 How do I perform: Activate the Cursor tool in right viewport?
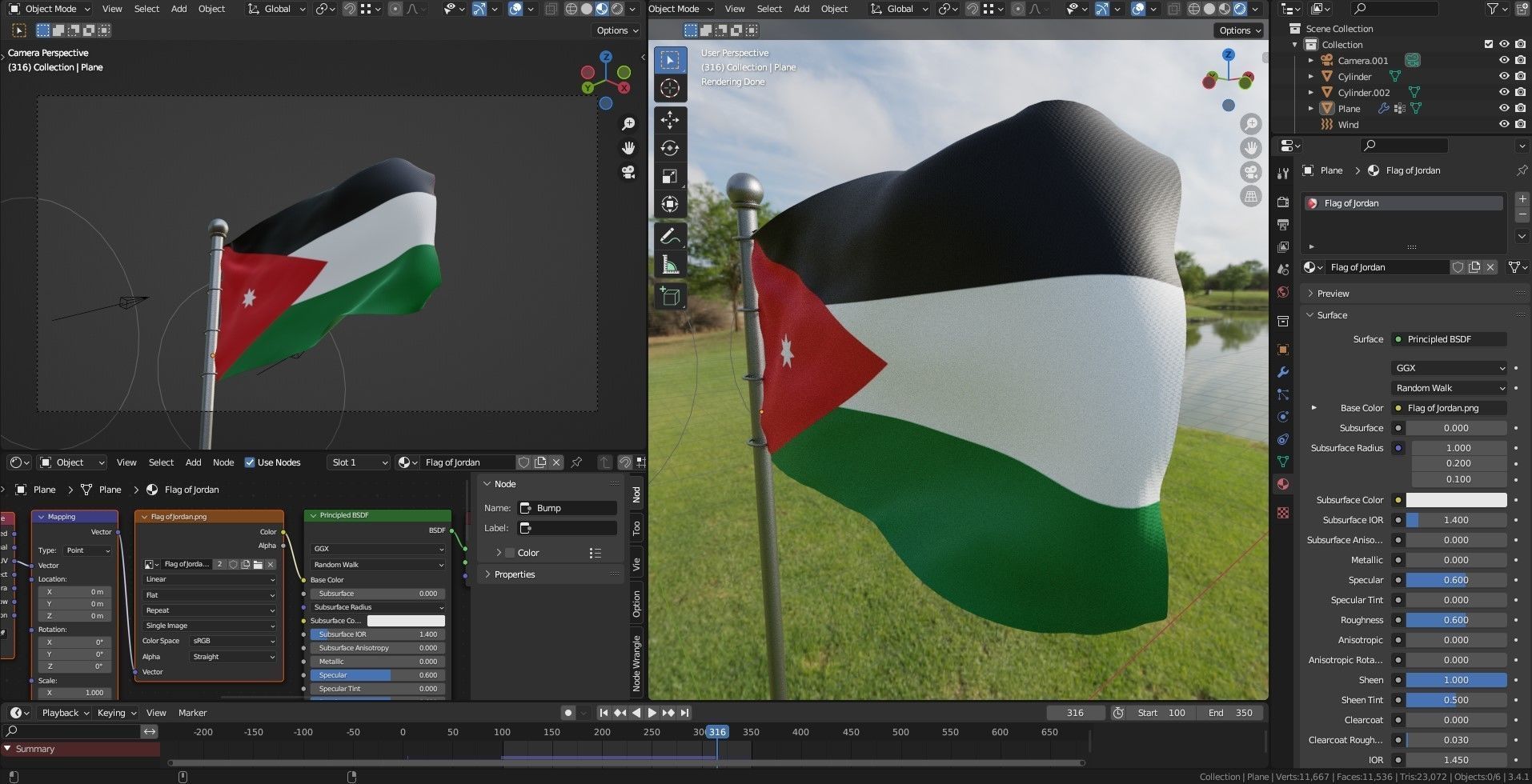pyautogui.click(x=670, y=88)
